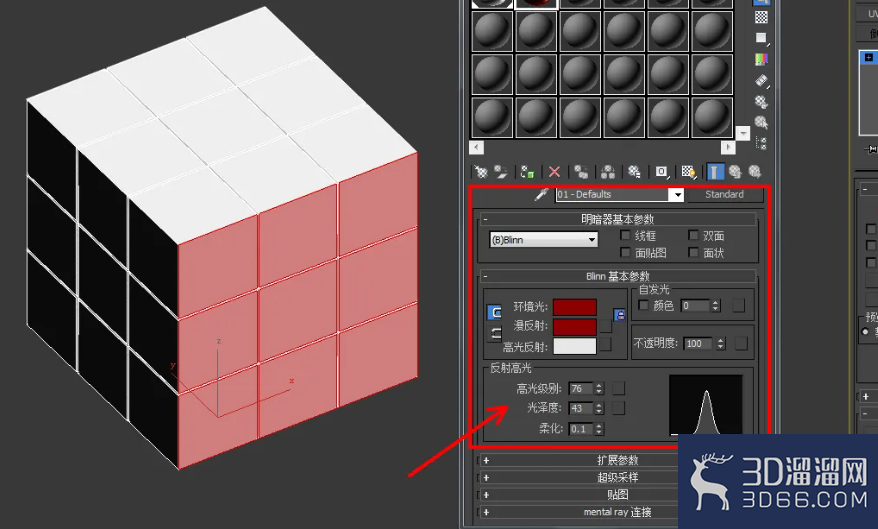
Task: Click the map button beside 不透明度
Action: click(741, 343)
